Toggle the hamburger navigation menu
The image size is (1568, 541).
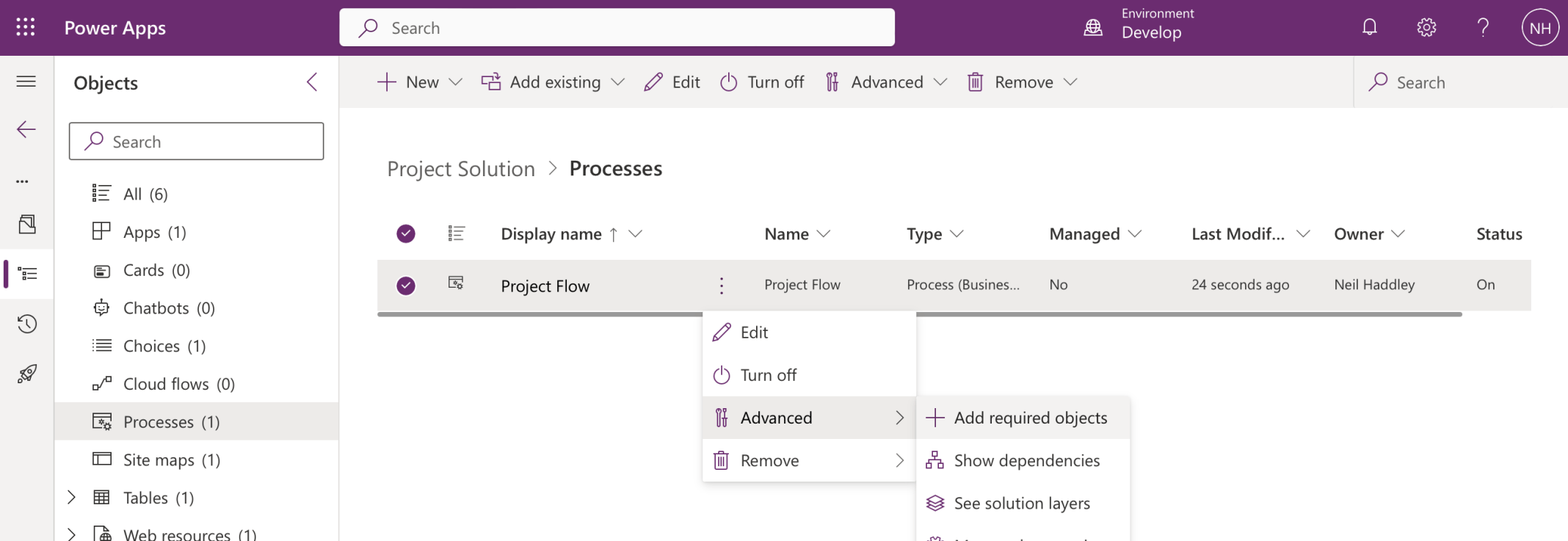click(x=26, y=81)
